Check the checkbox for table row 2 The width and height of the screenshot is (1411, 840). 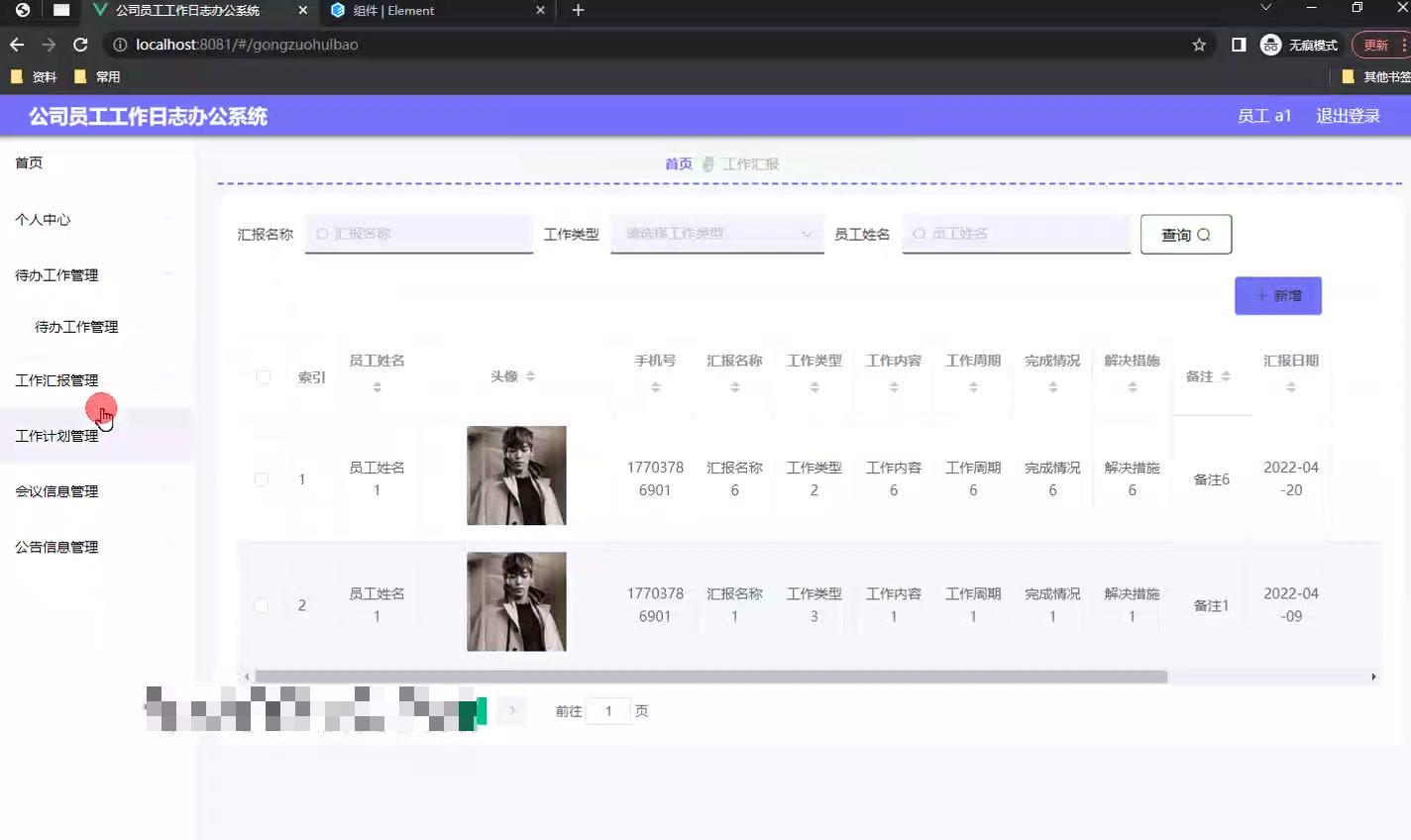point(262,605)
